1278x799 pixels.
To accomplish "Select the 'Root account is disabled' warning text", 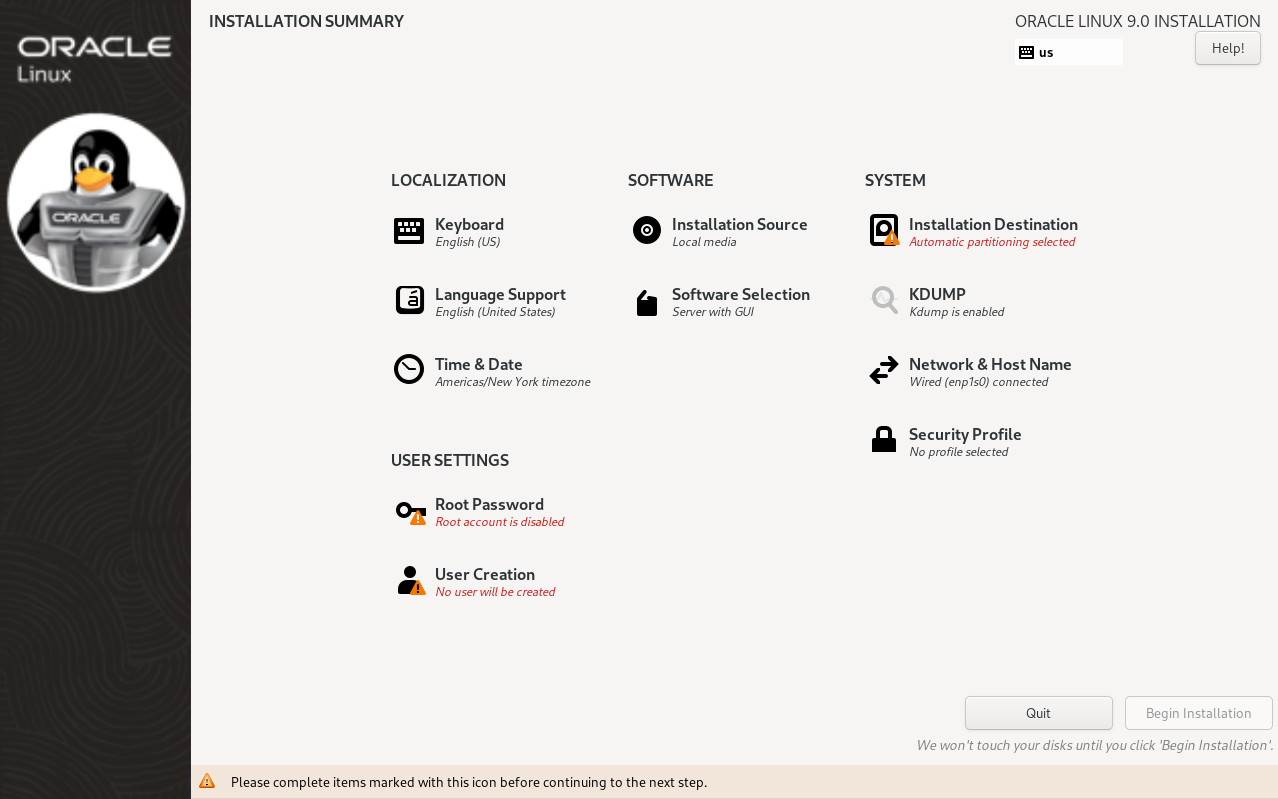I will tap(500, 521).
